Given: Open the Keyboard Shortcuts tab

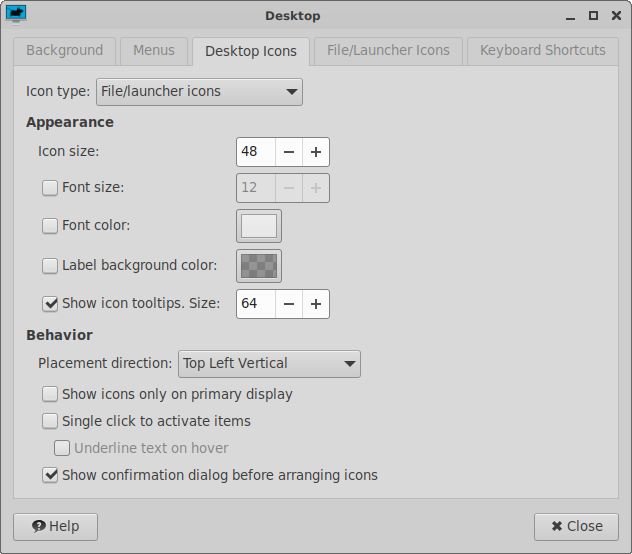Looking at the screenshot, I should coord(543,51).
